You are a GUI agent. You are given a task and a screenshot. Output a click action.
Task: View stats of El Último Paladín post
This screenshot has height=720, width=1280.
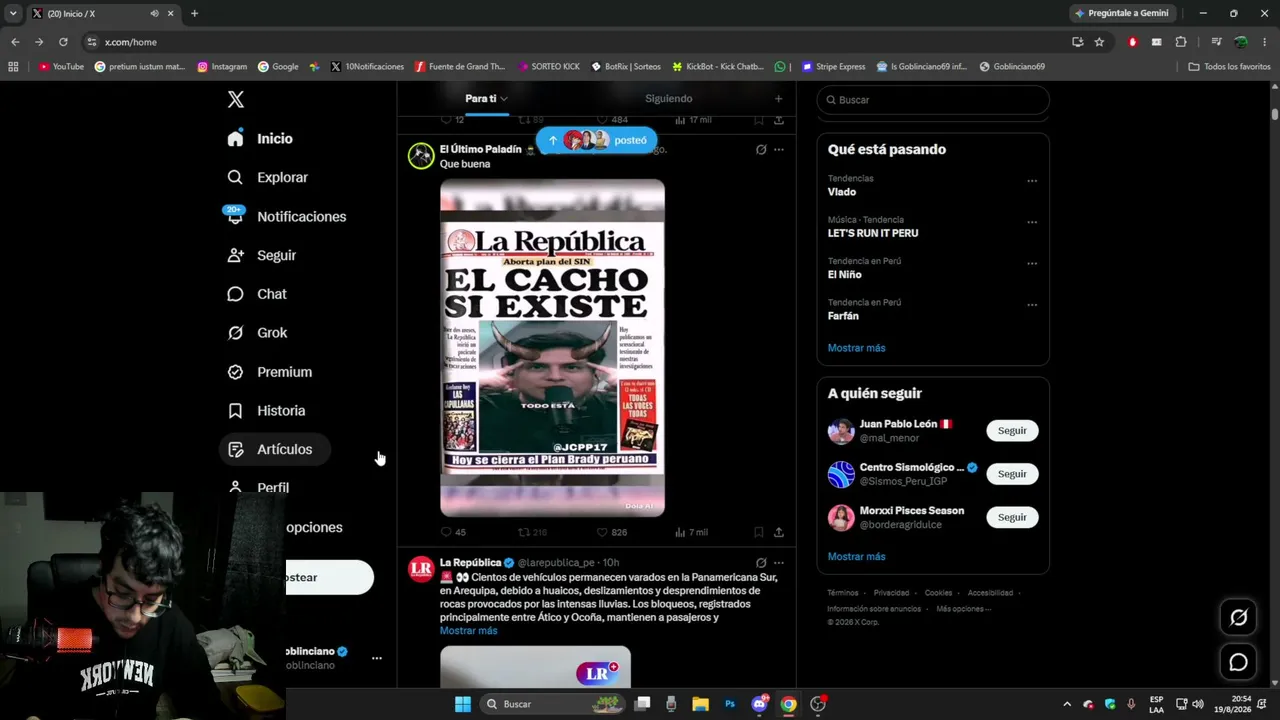(x=691, y=532)
